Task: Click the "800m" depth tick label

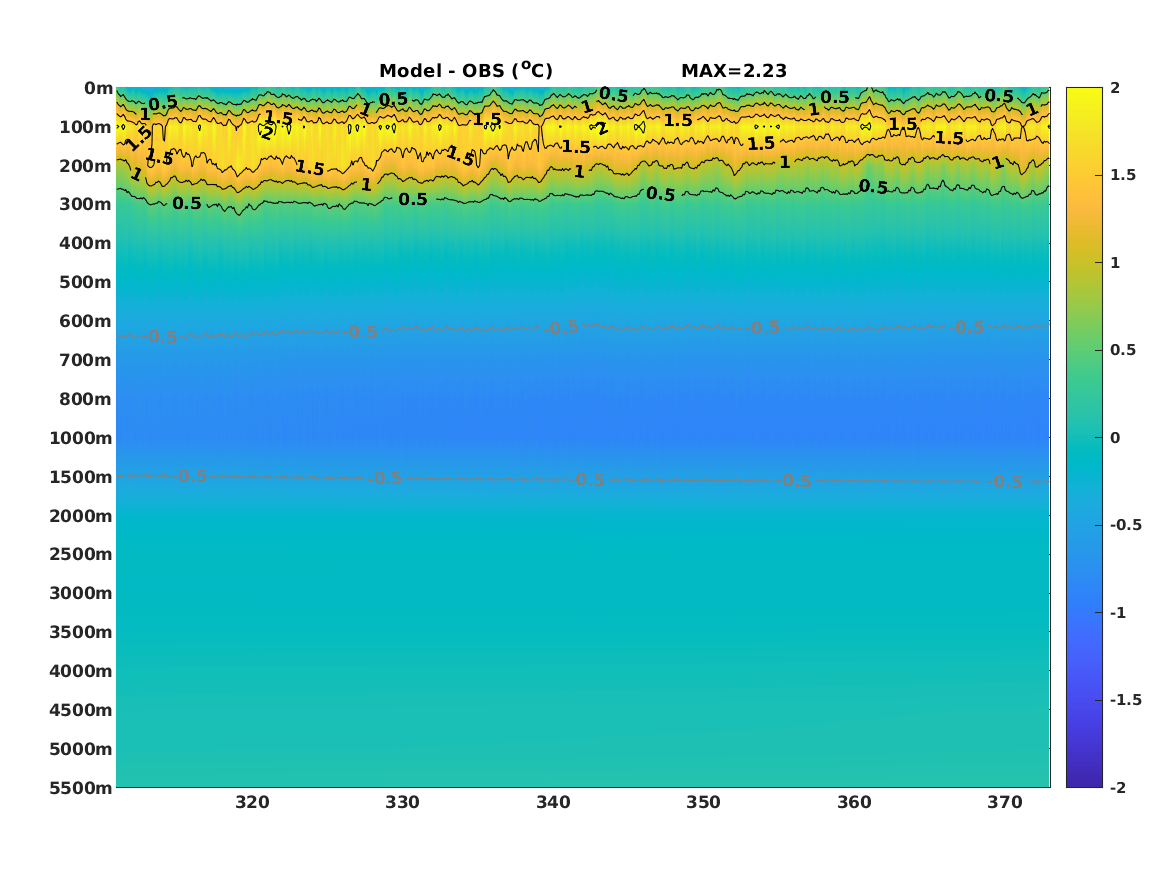Action: pos(86,399)
